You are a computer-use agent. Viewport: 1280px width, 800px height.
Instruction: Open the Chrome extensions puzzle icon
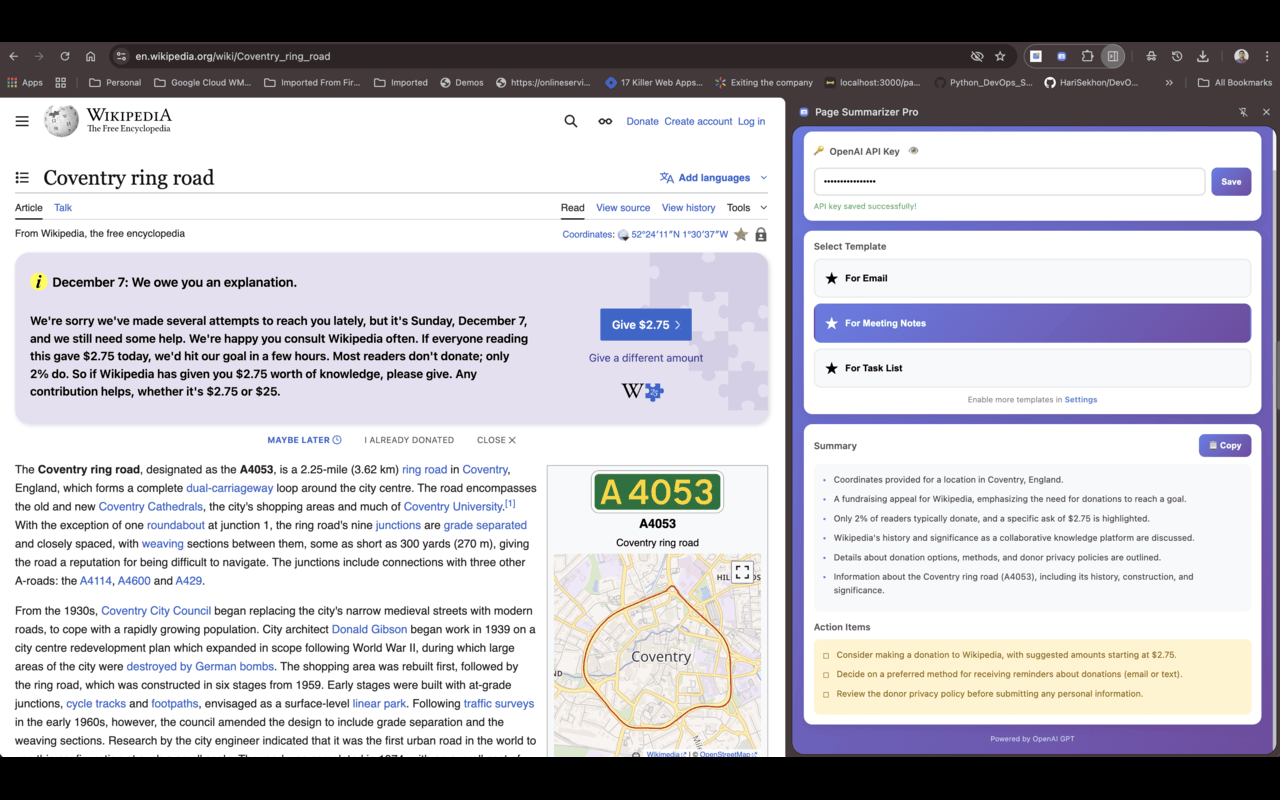(1087, 56)
